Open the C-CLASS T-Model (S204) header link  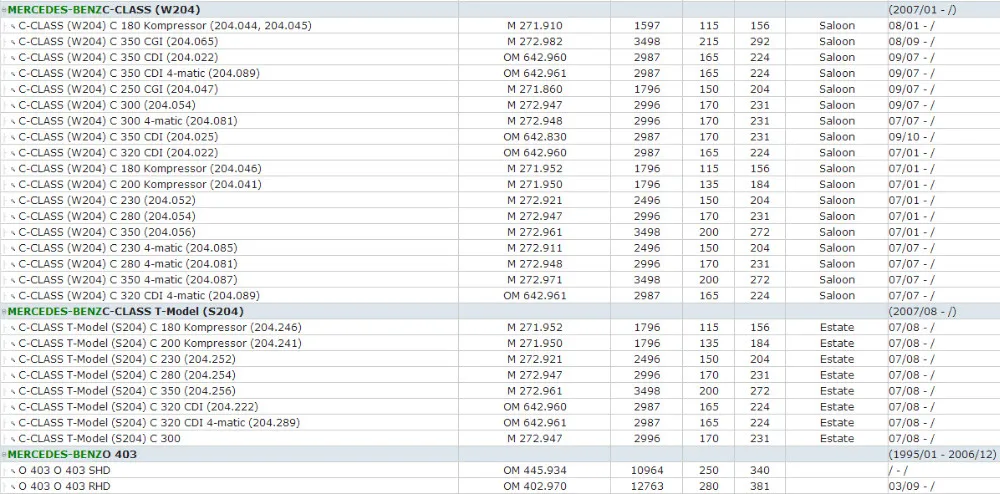click(x=126, y=312)
